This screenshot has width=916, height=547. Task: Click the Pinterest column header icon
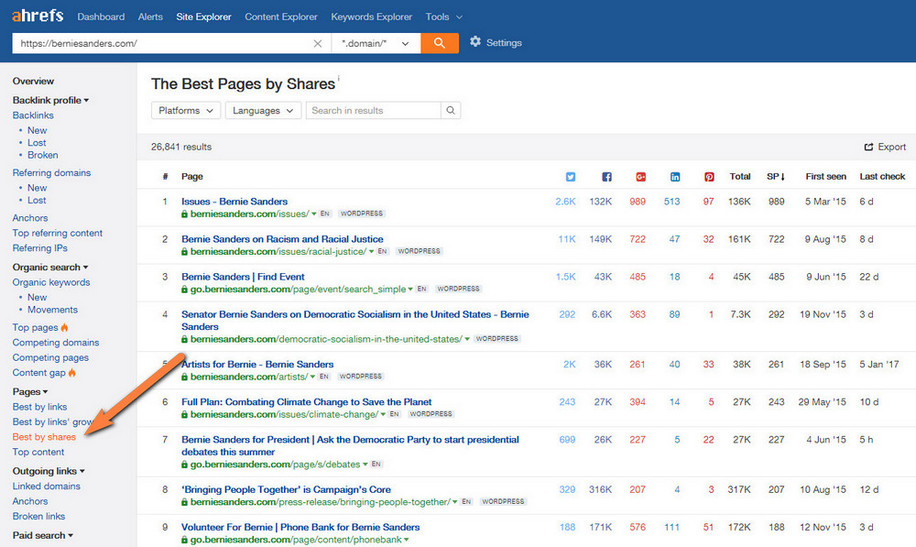click(709, 176)
